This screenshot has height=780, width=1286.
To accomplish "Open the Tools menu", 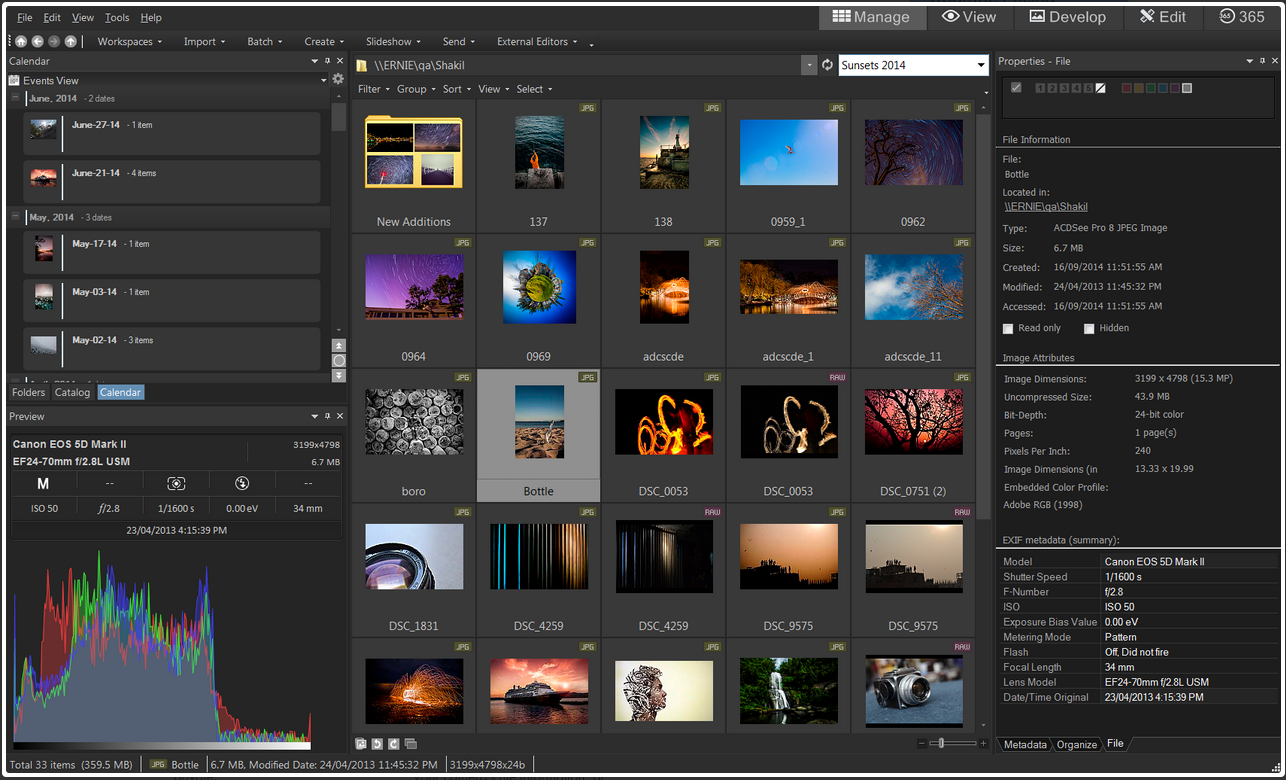I will point(117,18).
